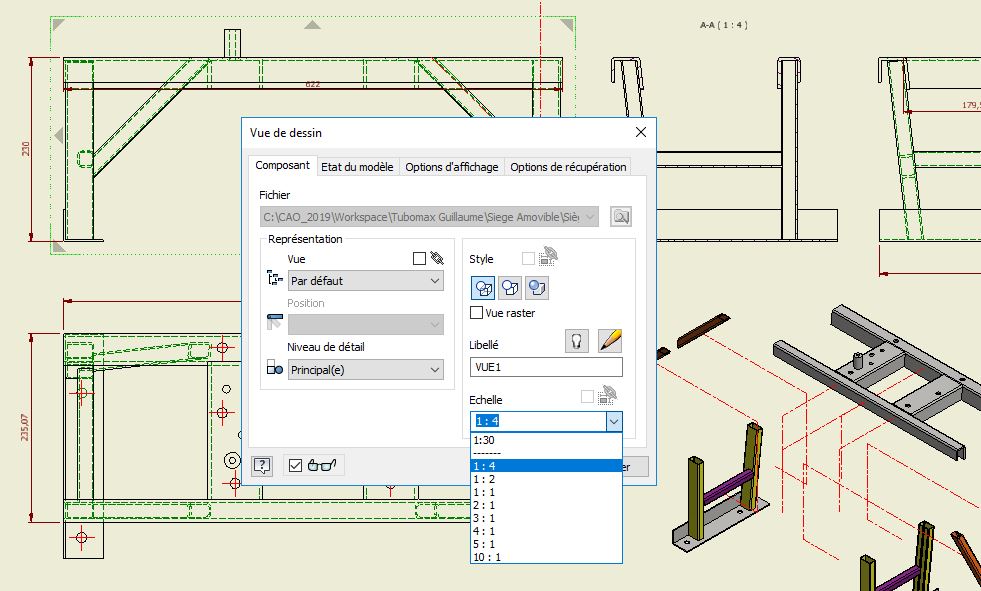
Task: Switch to the Etat du modèle tab
Action: pyautogui.click(x=357, y=167)
